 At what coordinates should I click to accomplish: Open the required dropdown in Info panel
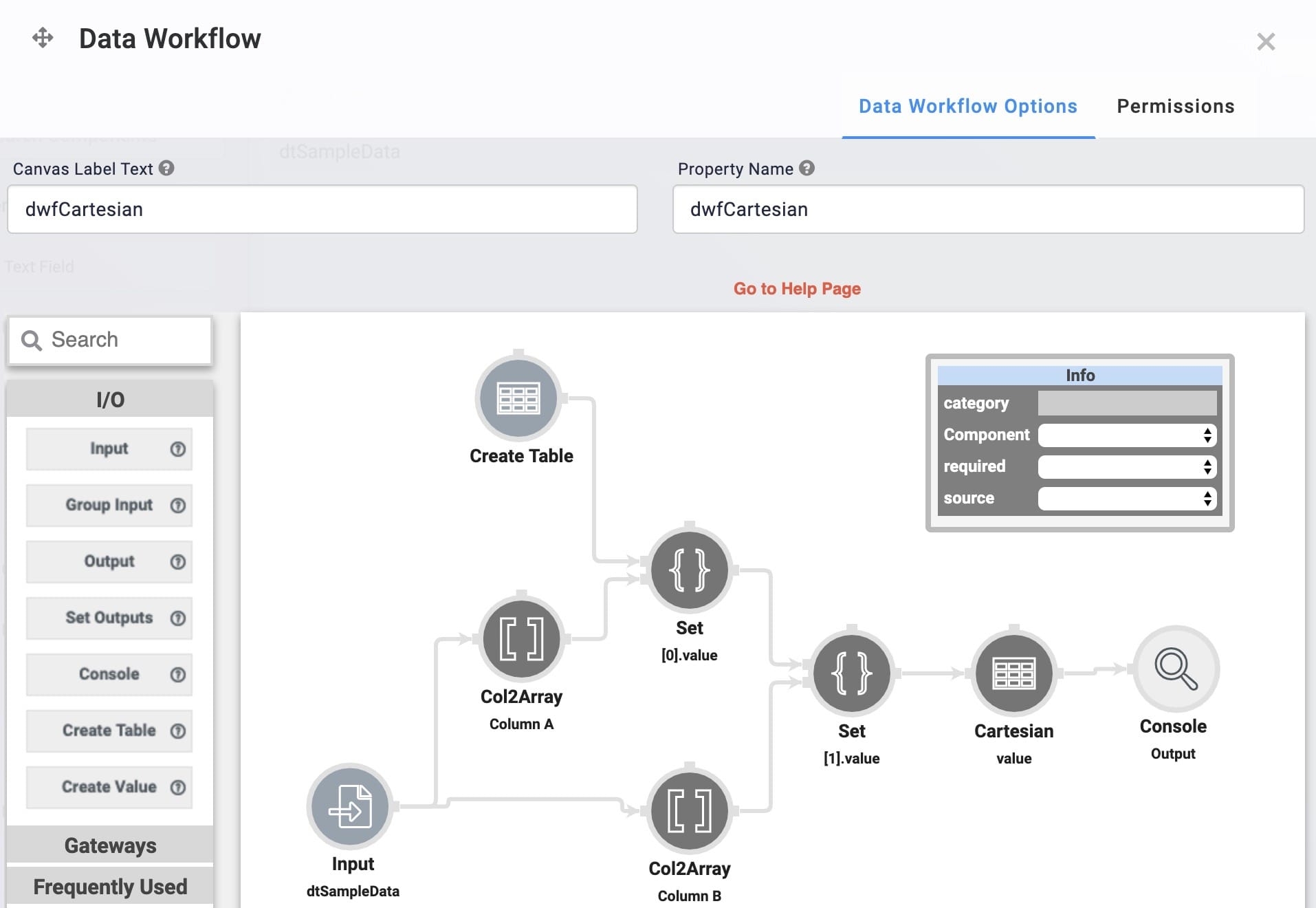point(1128,466)
